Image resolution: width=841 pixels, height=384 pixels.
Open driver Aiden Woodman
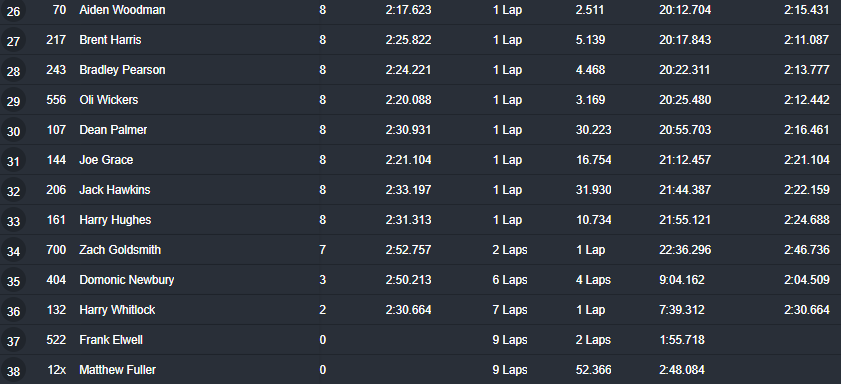point(122,10)
